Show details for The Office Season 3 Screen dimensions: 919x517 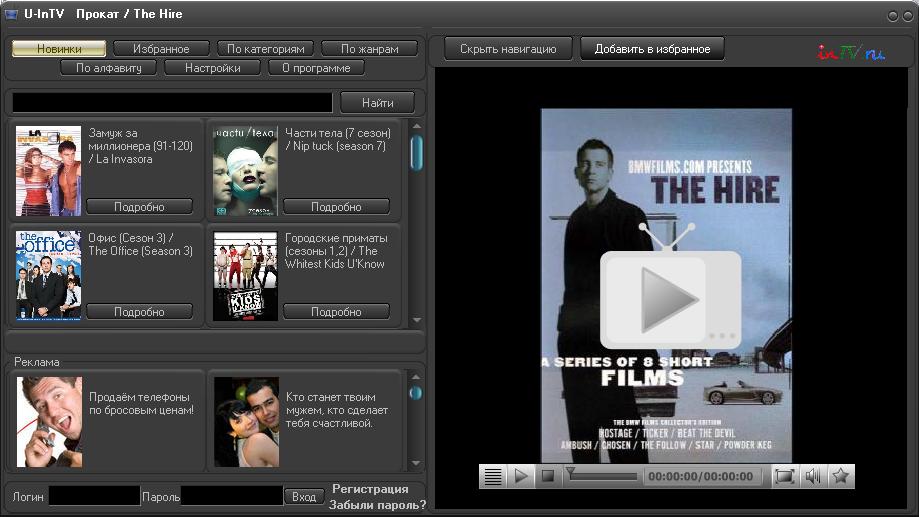point(139,312)
